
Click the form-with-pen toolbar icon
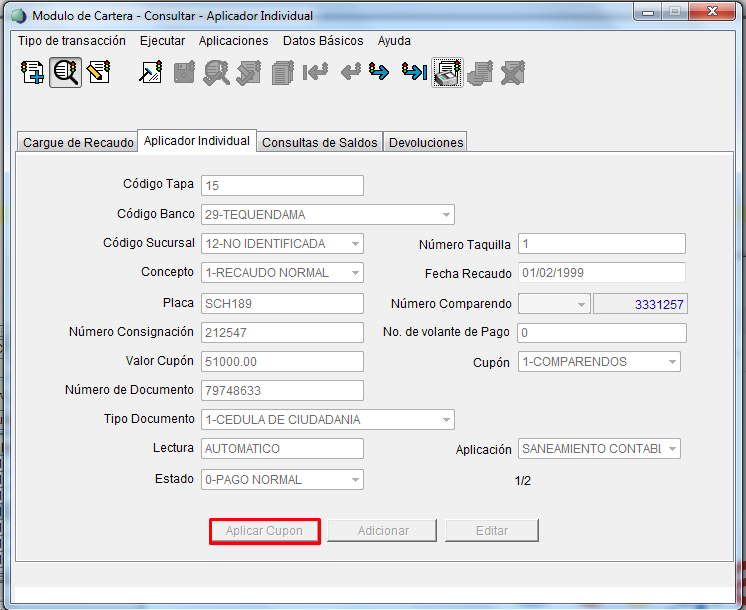point(150,72)
